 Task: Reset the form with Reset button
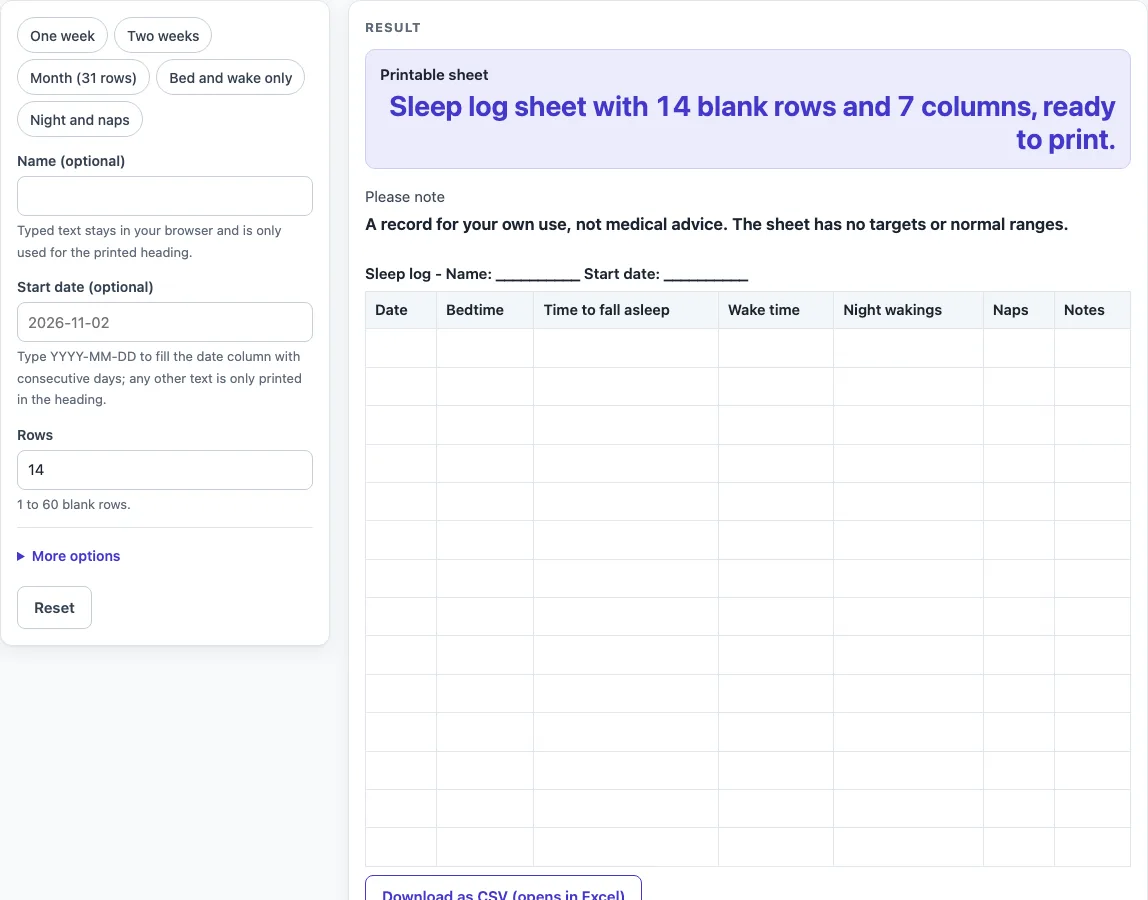click(x=54, y=608)
